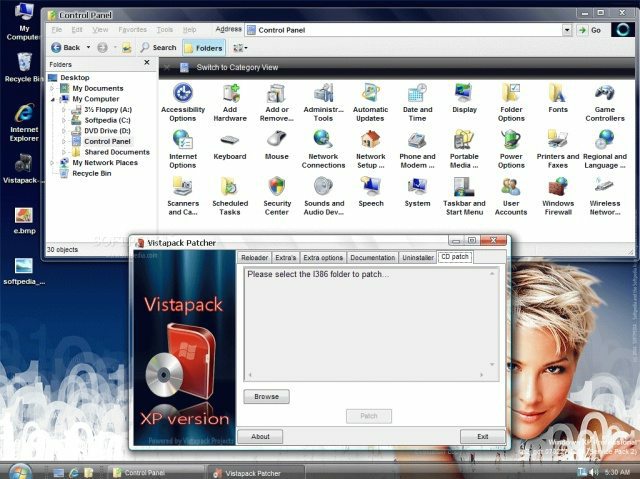Click the Back navigation button
This screenshot has width=640, height=479.
click(66, 47)
